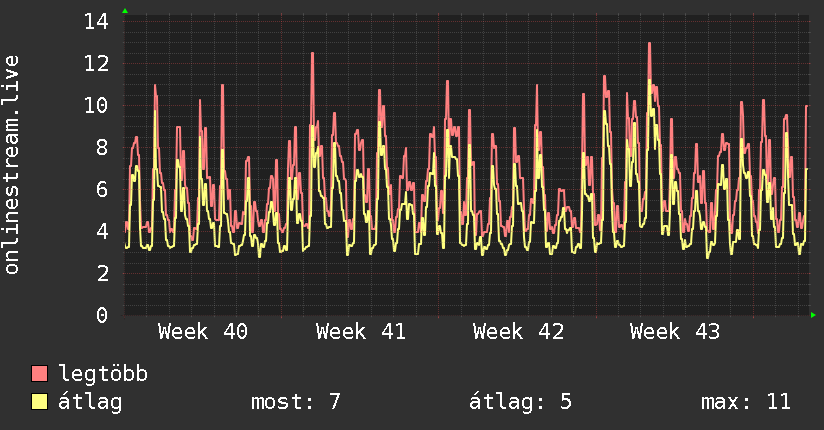Viewport: 824px width, 430px height.
Task: Click the Week 41 axis label
Action: coord(360,332)
